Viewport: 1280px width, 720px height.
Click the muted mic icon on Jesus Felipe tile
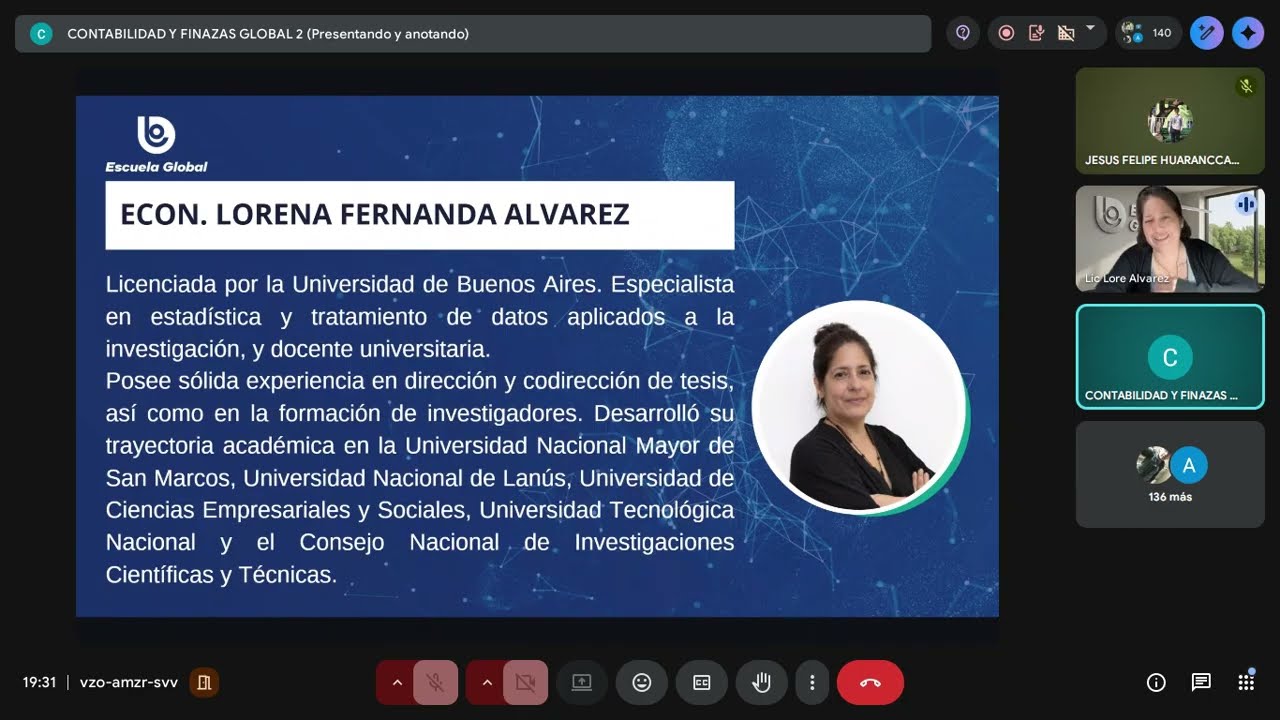(1246, 87)
